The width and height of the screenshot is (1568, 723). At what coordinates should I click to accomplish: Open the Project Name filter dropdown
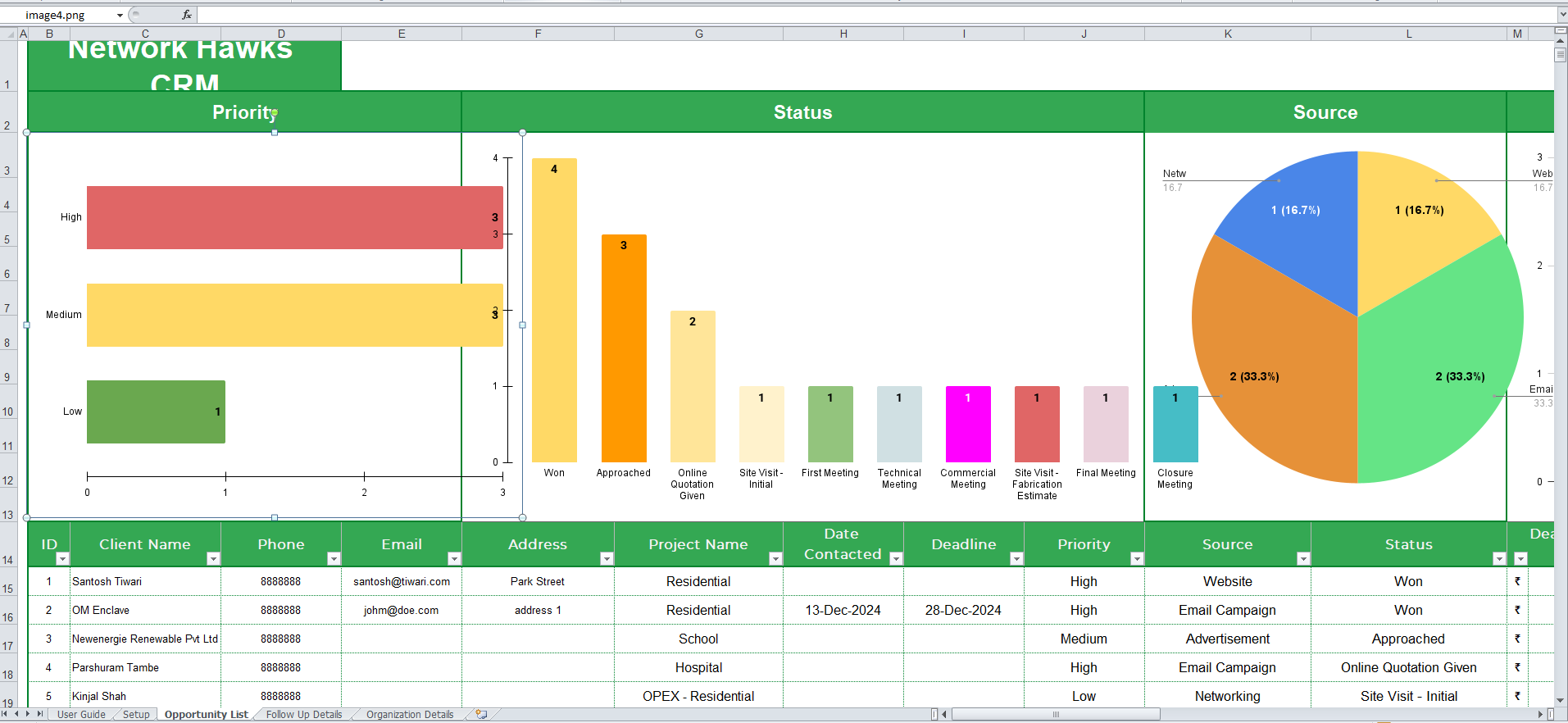click(775, 558)
